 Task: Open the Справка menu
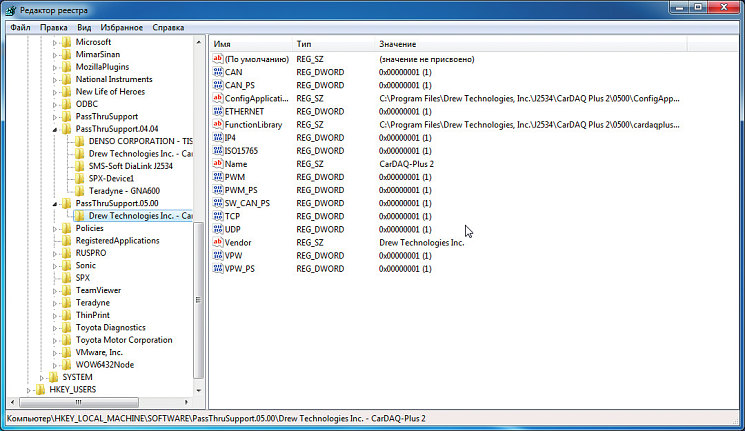168,28
